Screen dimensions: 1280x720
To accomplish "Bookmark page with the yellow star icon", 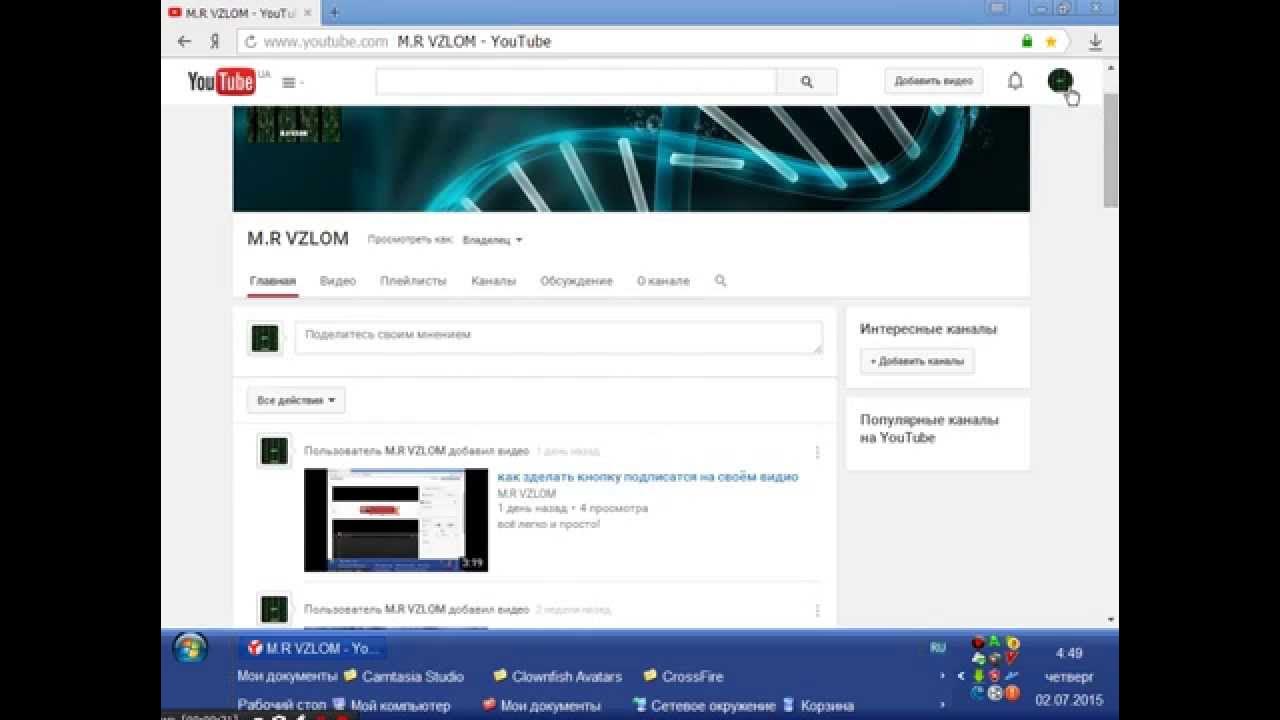I will pyautogui.click(x=1051, y=41).
